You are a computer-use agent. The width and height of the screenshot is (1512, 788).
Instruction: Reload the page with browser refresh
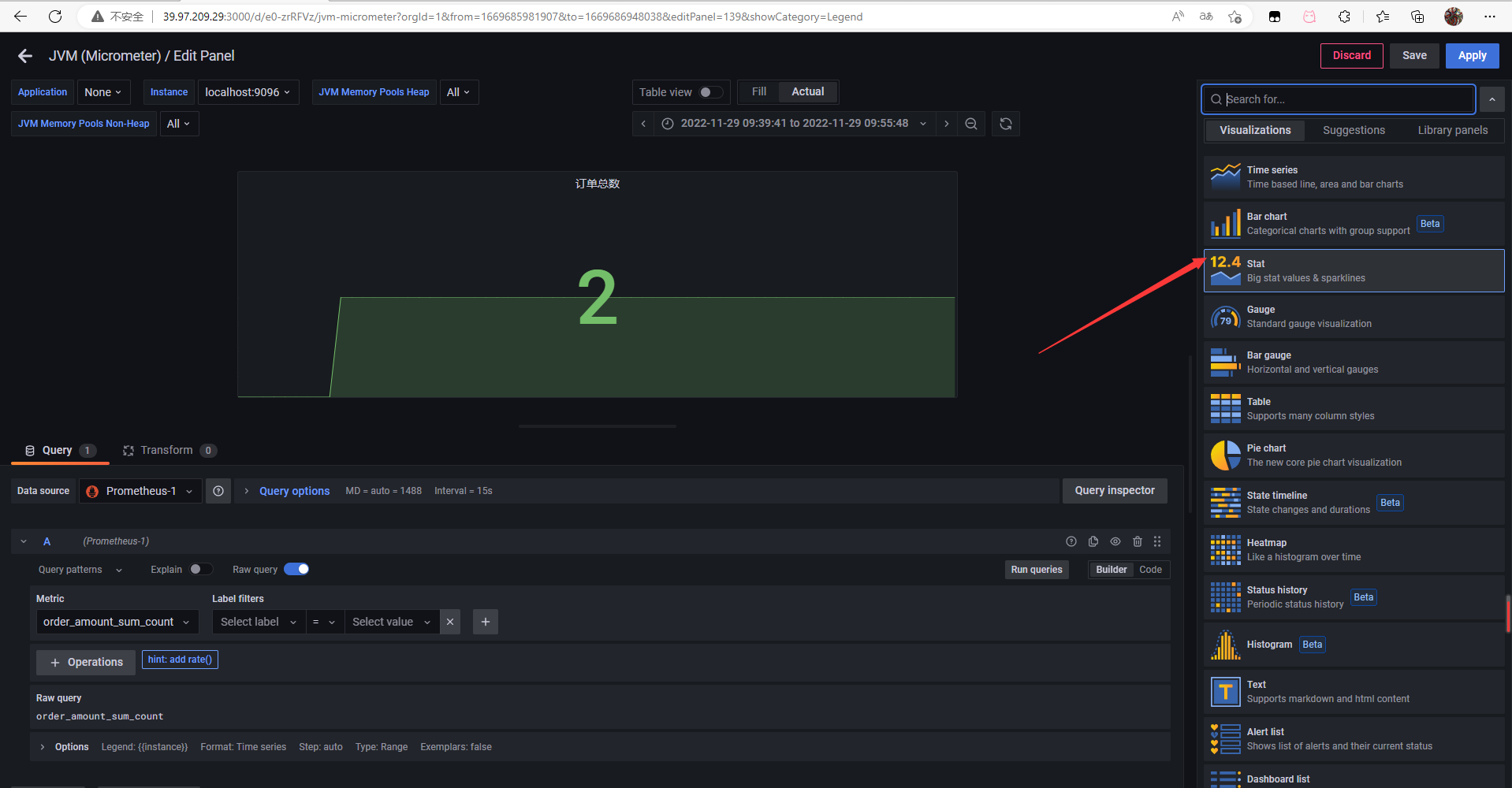point(55,16)
